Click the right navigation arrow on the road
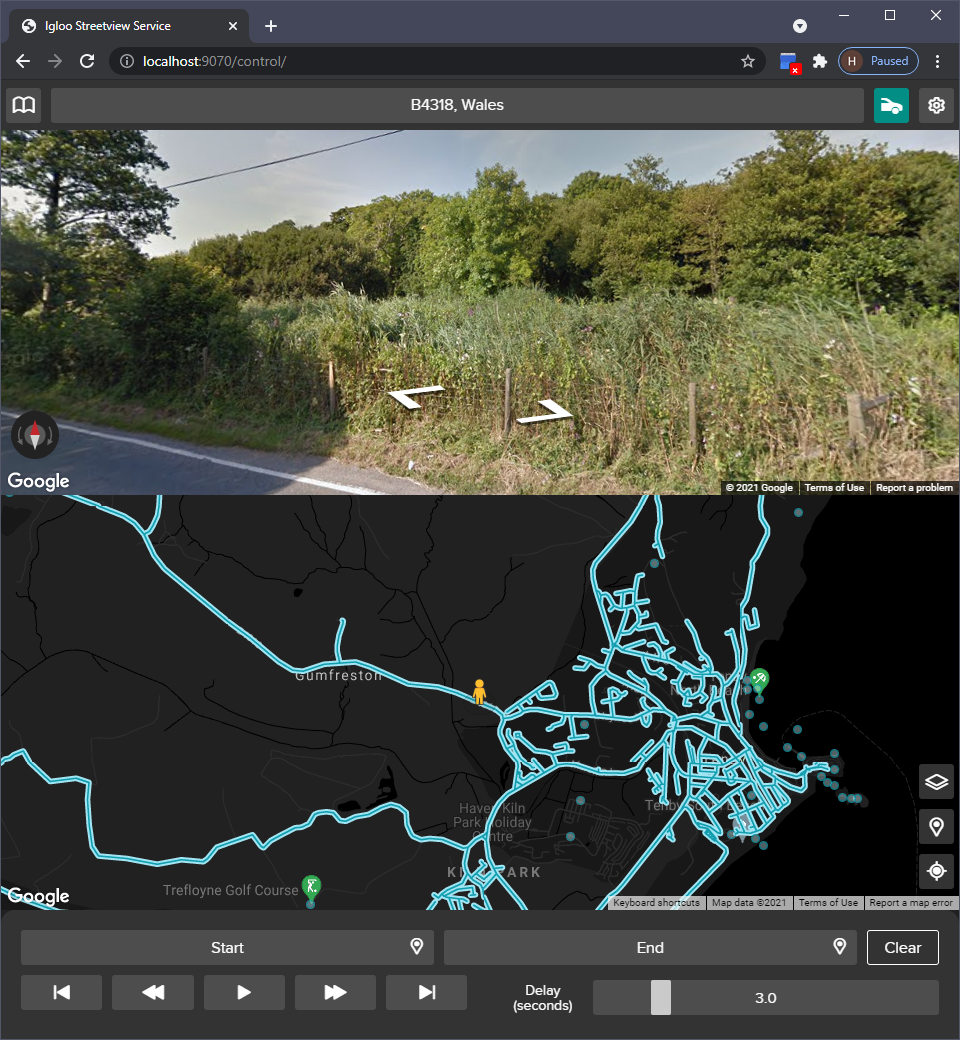 click(x=545, y=411)
